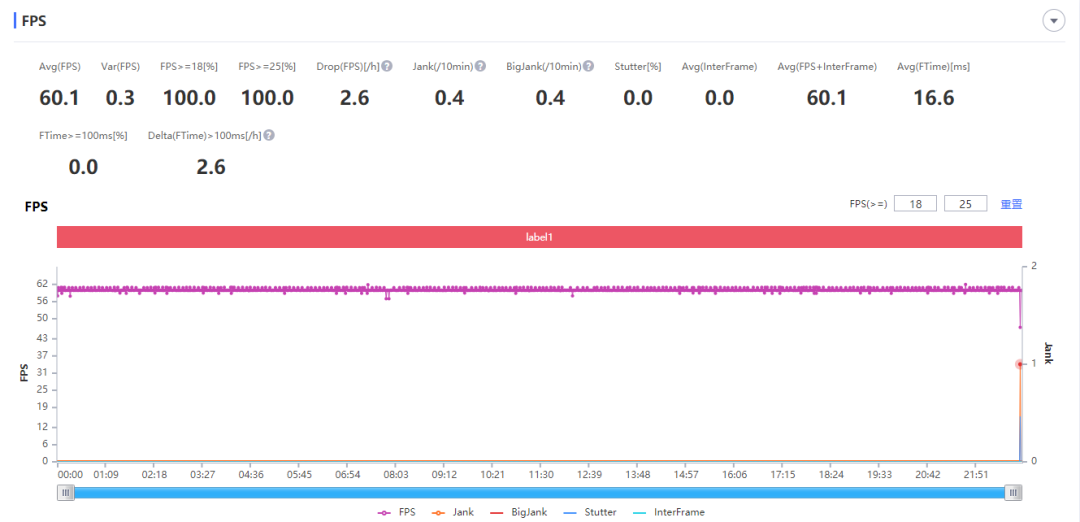The height and width of the screenshot is (522, 1080).
Task: Click the help icon beside Drop(FPS)[/h]
Action: point(387,67)
